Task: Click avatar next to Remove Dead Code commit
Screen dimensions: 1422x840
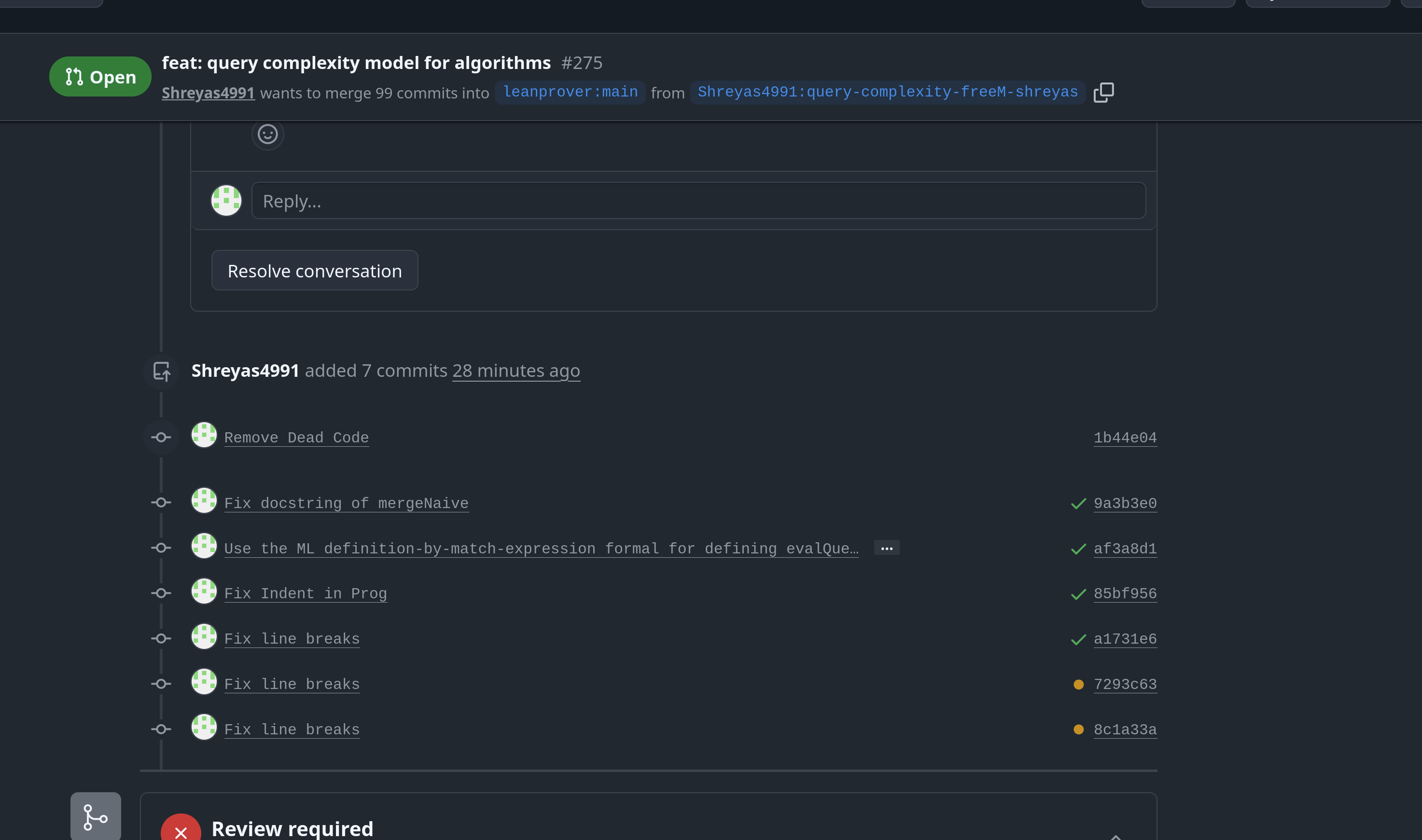Action: pos(204,435)
